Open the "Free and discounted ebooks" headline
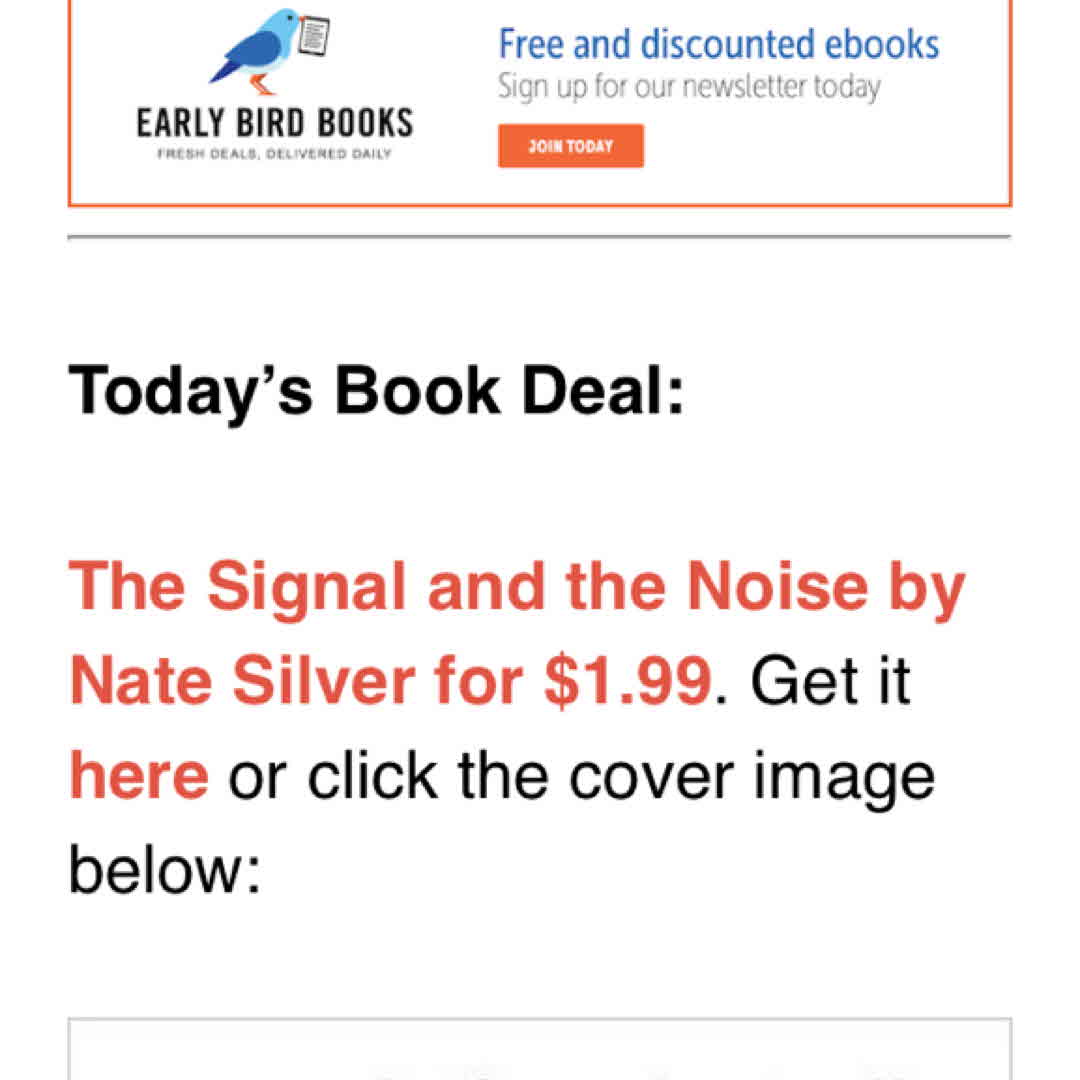The image size is (1080, 1080). [x=719, y=44]
